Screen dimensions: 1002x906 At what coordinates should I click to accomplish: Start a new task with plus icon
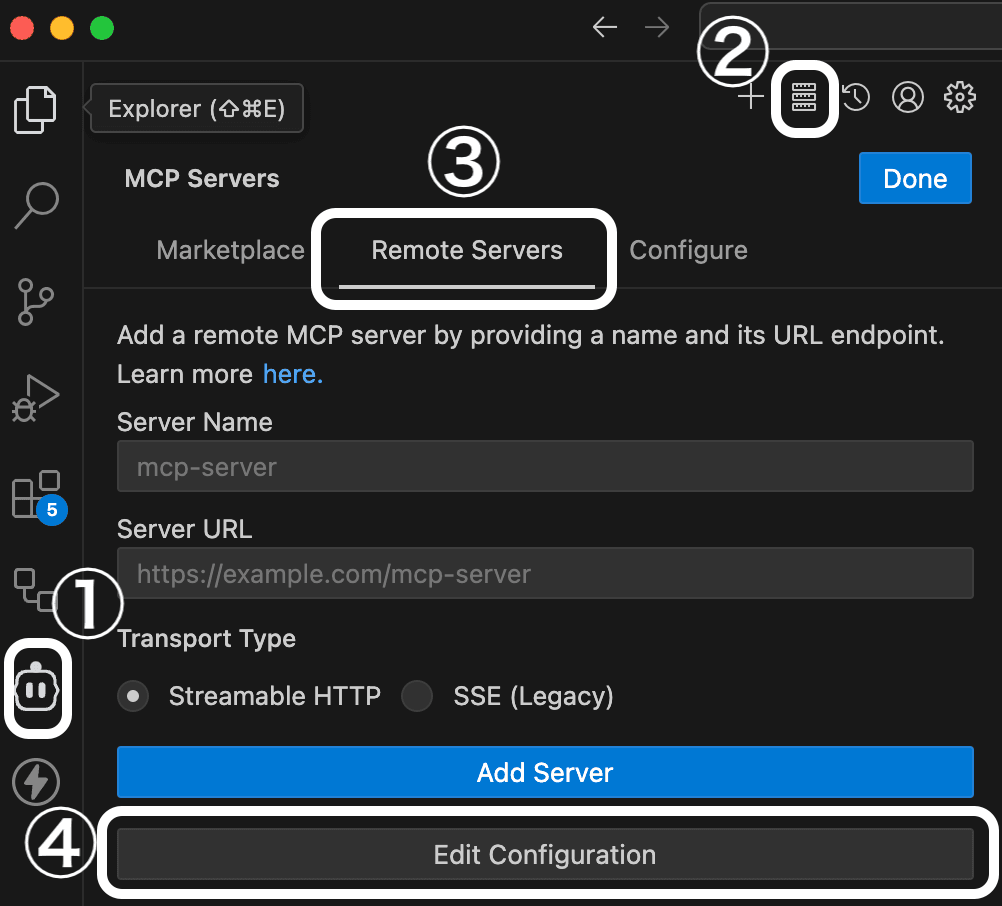point(751,97)
